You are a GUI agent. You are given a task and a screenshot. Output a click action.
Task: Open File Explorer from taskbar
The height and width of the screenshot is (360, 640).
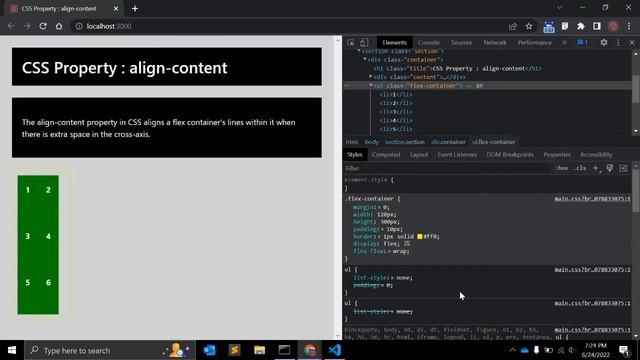tap(259, 350)
